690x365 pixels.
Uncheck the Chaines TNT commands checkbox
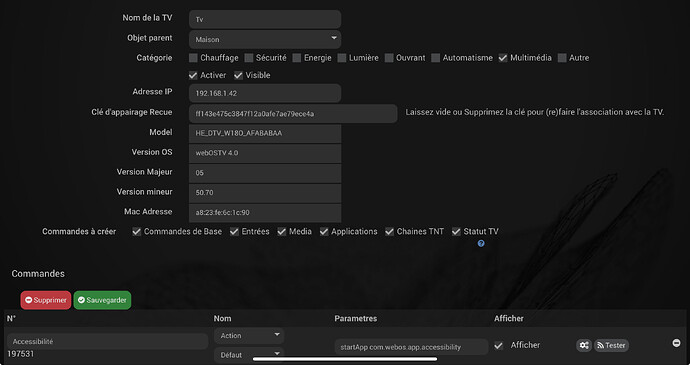pos(389,232)
